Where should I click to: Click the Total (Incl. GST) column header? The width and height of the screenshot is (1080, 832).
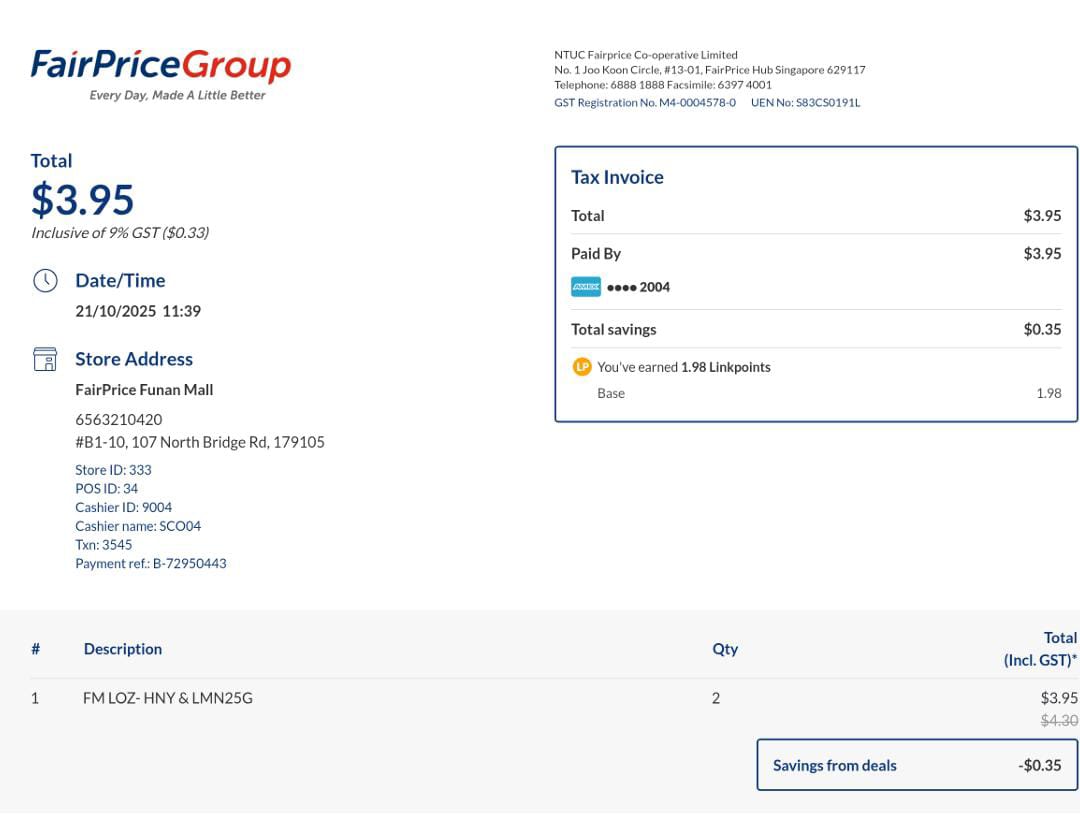[1040, 649]
